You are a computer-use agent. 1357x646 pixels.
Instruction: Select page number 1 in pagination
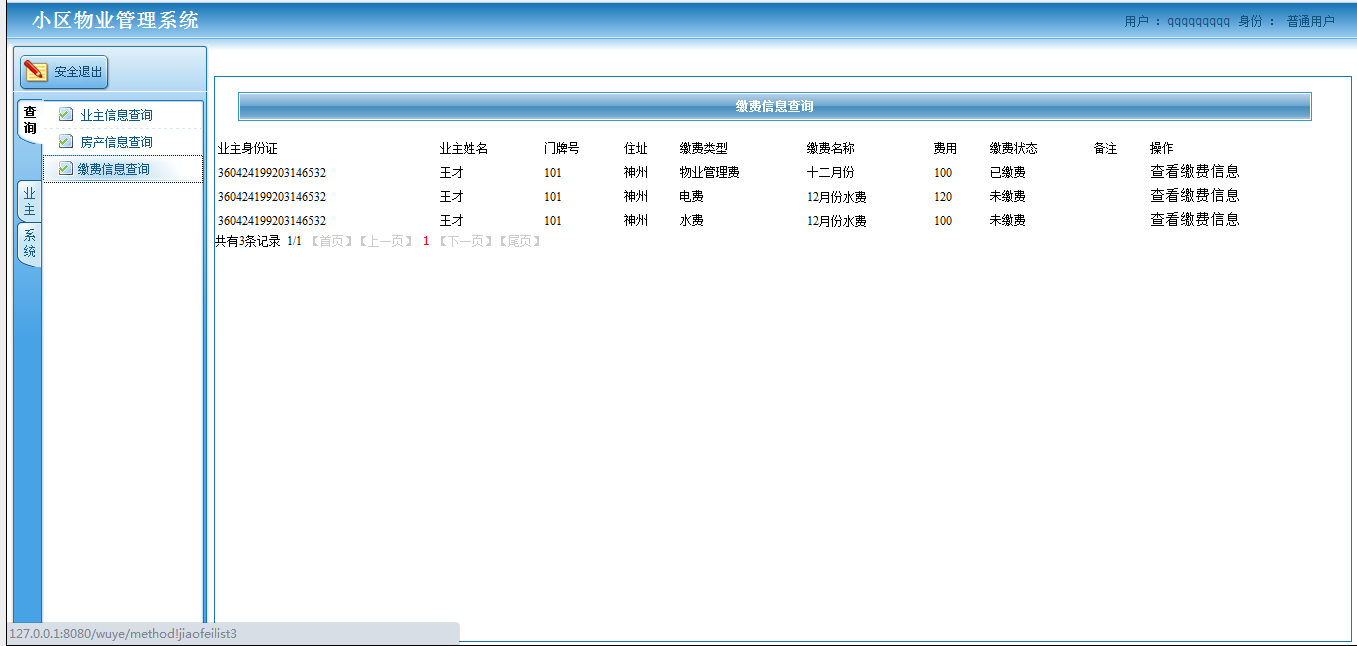tap(426, 241)
